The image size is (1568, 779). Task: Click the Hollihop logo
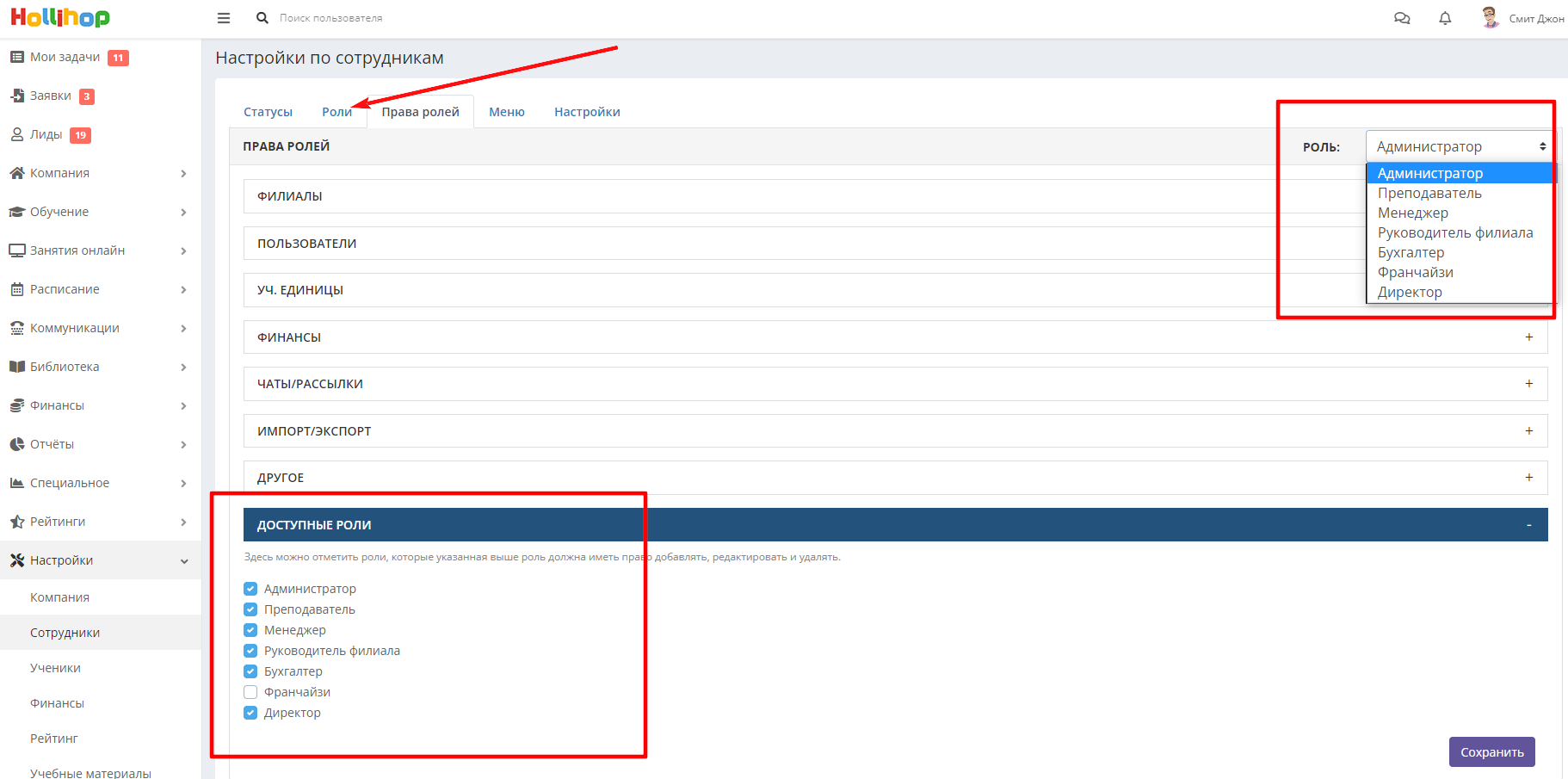click(x=60, y=17)
